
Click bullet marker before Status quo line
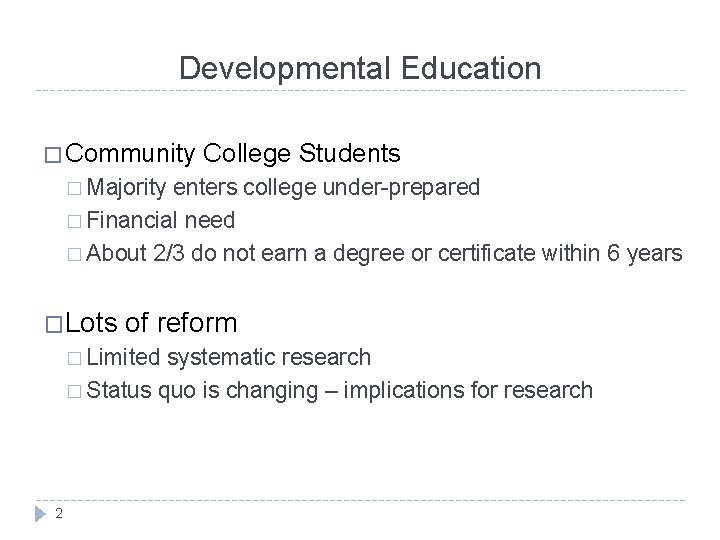(78, 390)
